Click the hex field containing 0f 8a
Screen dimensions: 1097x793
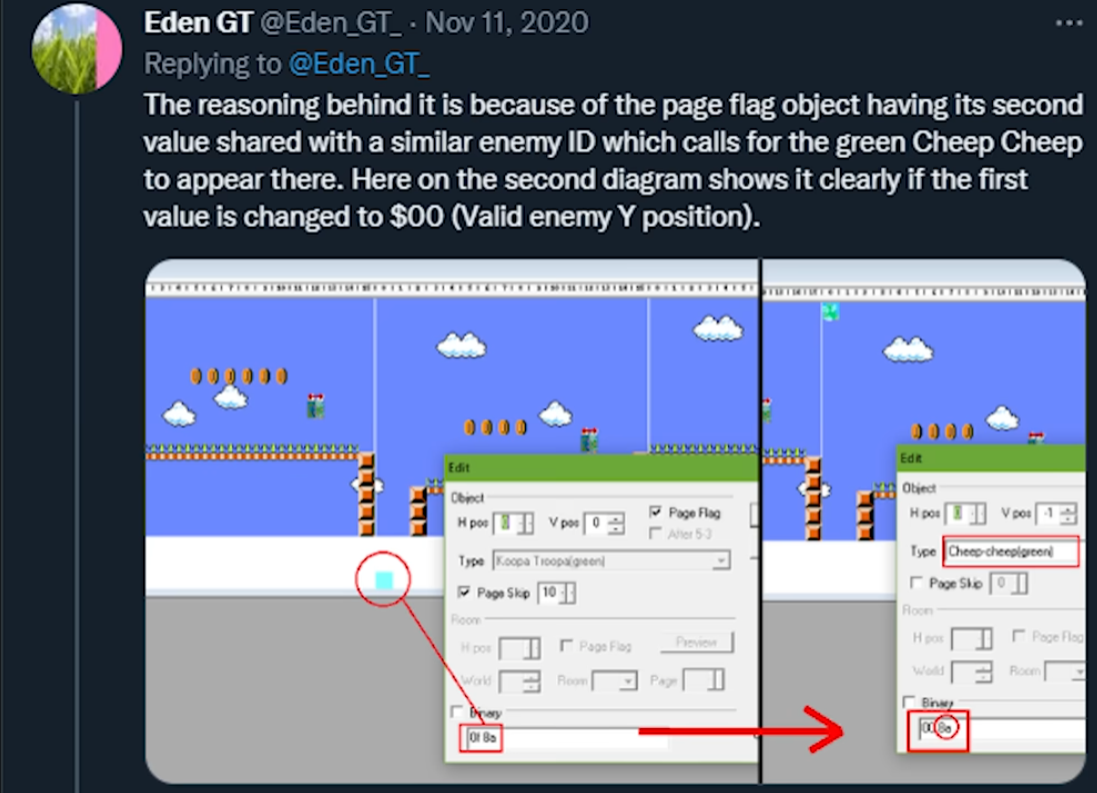pos(563,738)
